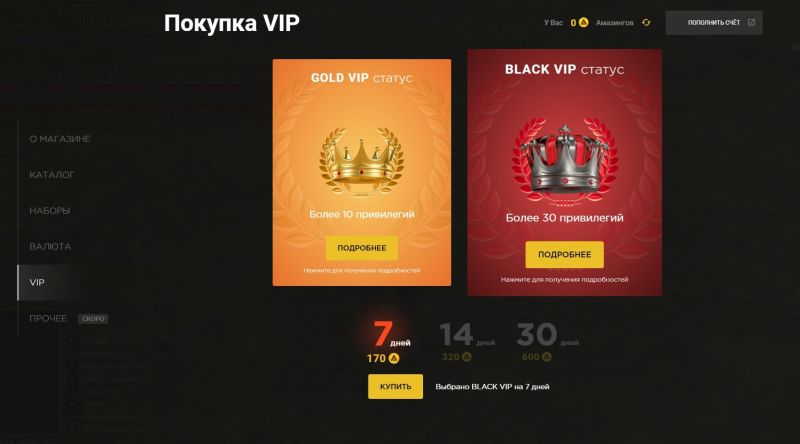
Task: Open the Каталог menu item
Action: [52, 175]
